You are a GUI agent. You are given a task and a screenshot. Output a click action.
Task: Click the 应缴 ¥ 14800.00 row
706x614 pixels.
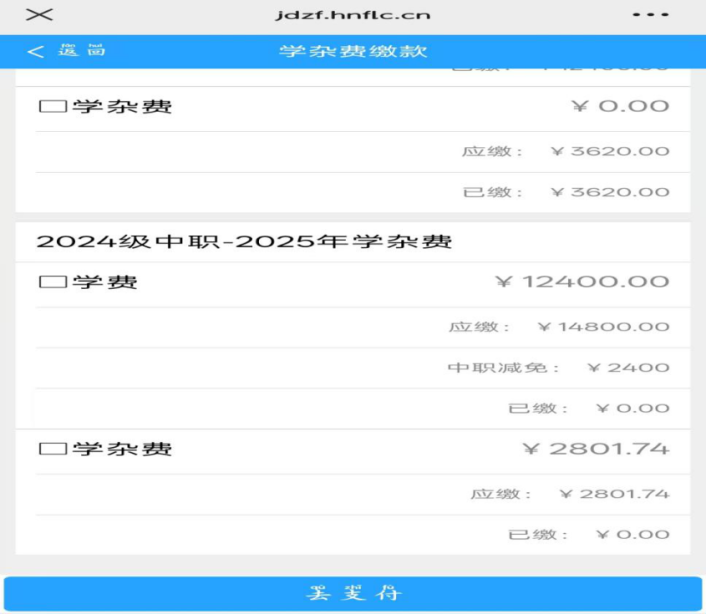click(363, 327)
